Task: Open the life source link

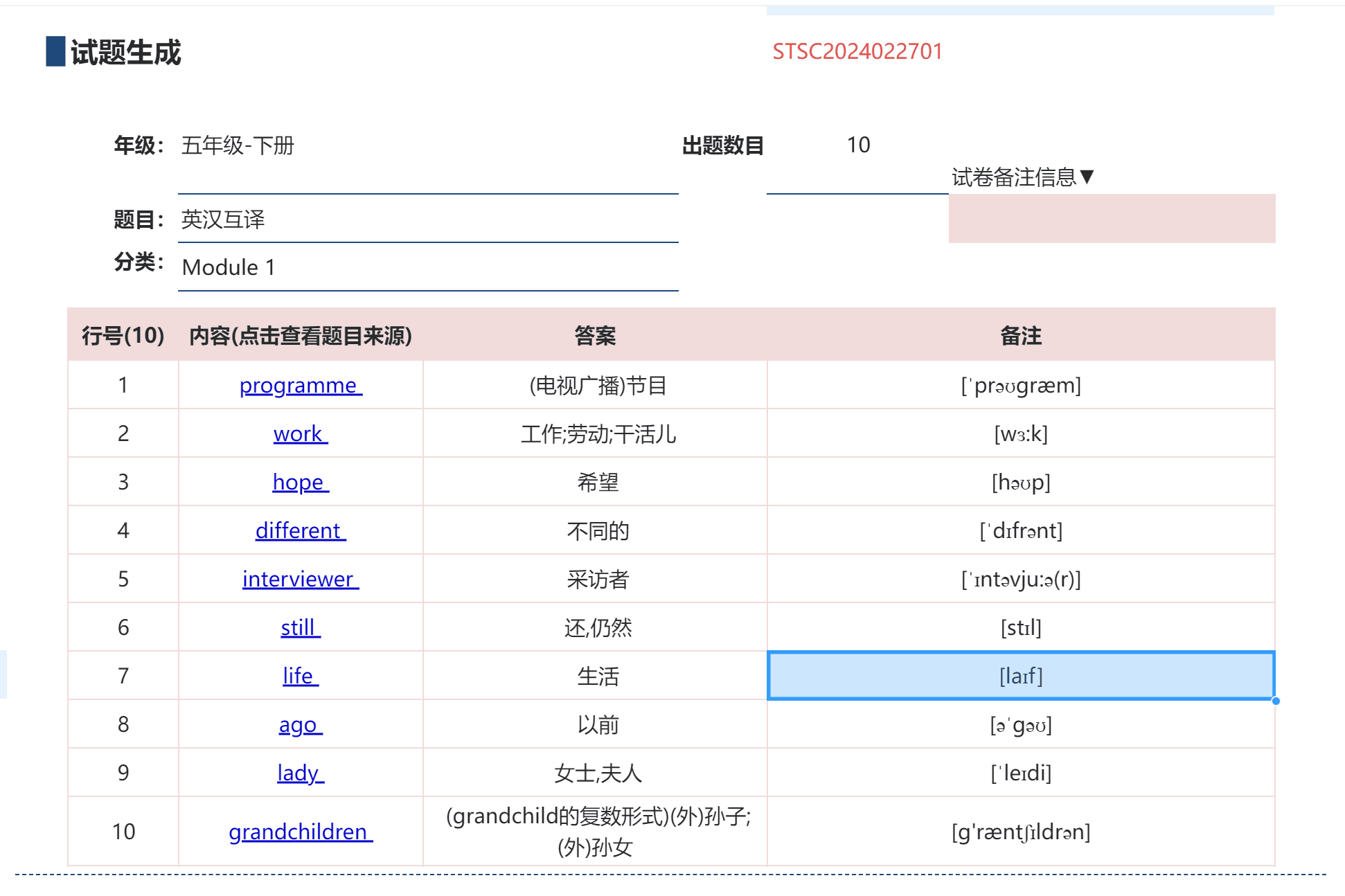Action: tap(301, 676)
